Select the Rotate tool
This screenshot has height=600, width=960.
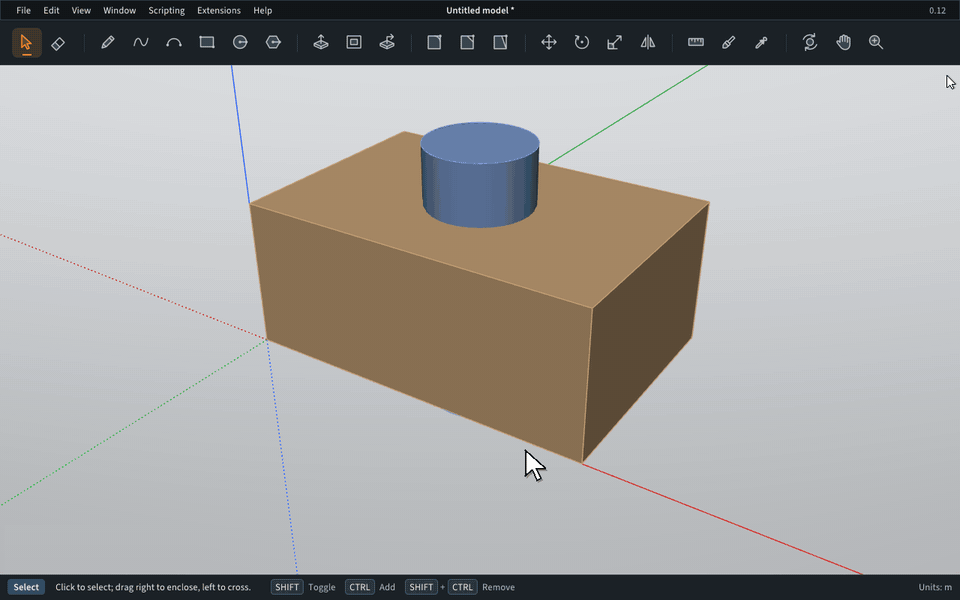click(x=582, y=42)
